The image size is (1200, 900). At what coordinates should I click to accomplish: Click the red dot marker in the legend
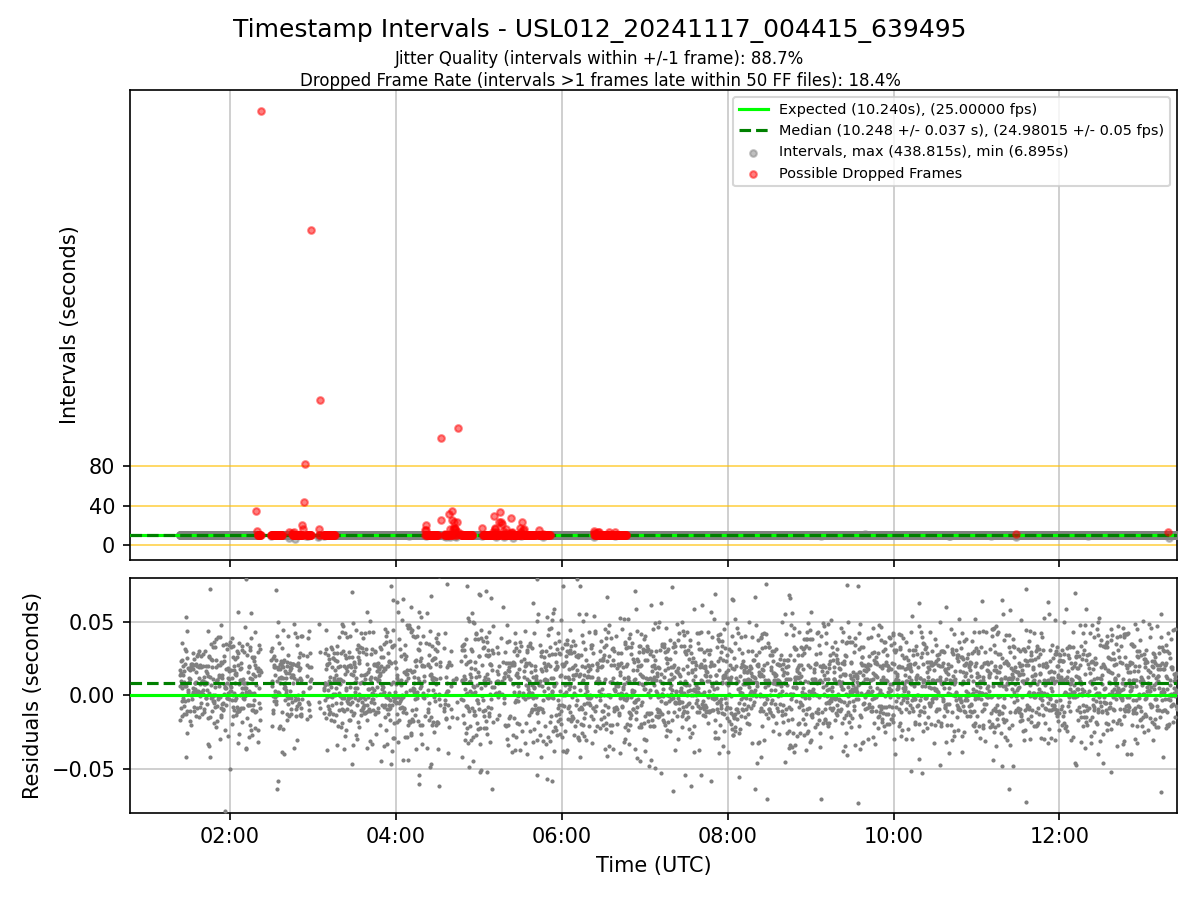pos(754,174)
